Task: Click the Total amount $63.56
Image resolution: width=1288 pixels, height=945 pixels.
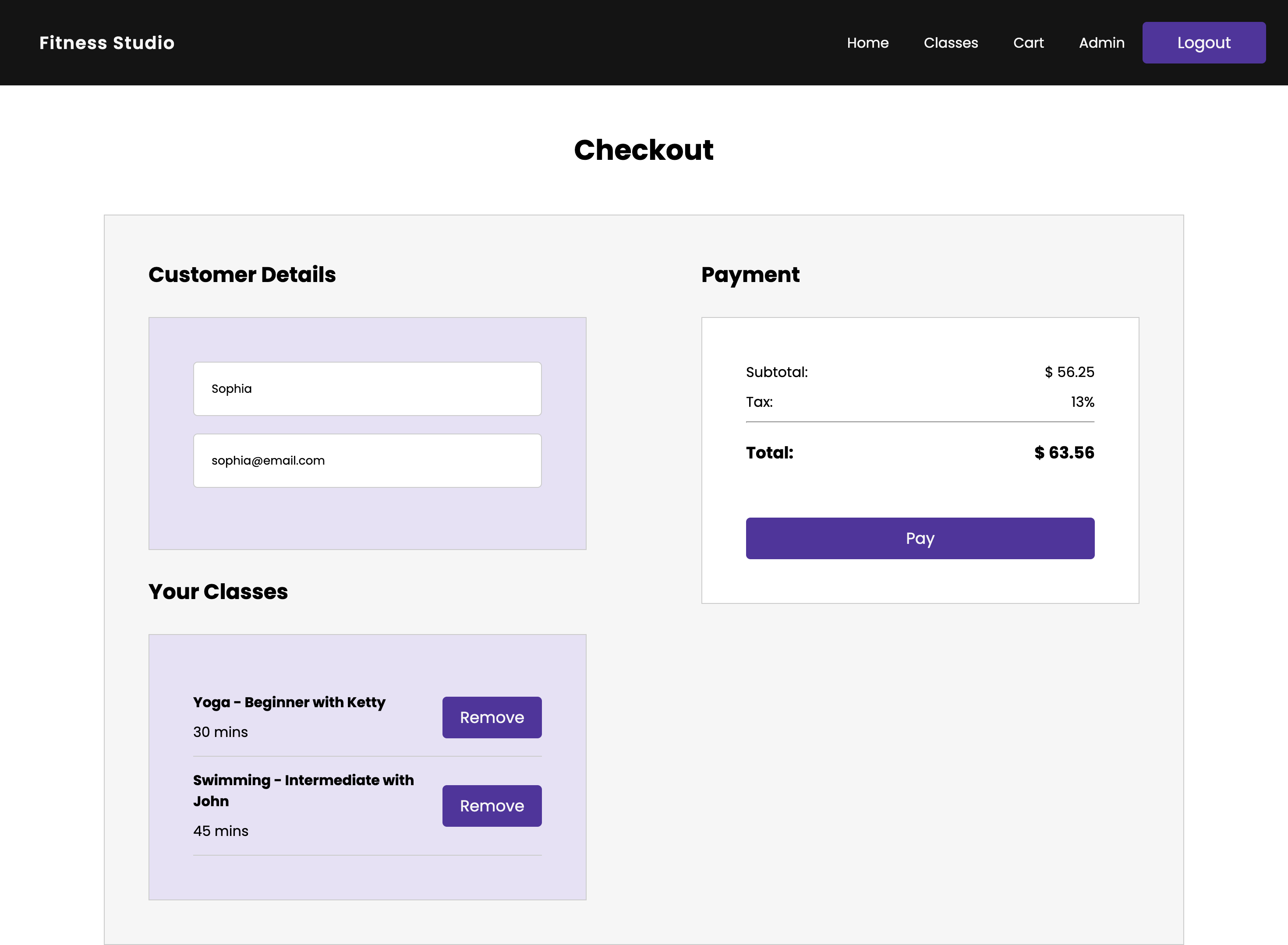Action: click(1063, 452)
